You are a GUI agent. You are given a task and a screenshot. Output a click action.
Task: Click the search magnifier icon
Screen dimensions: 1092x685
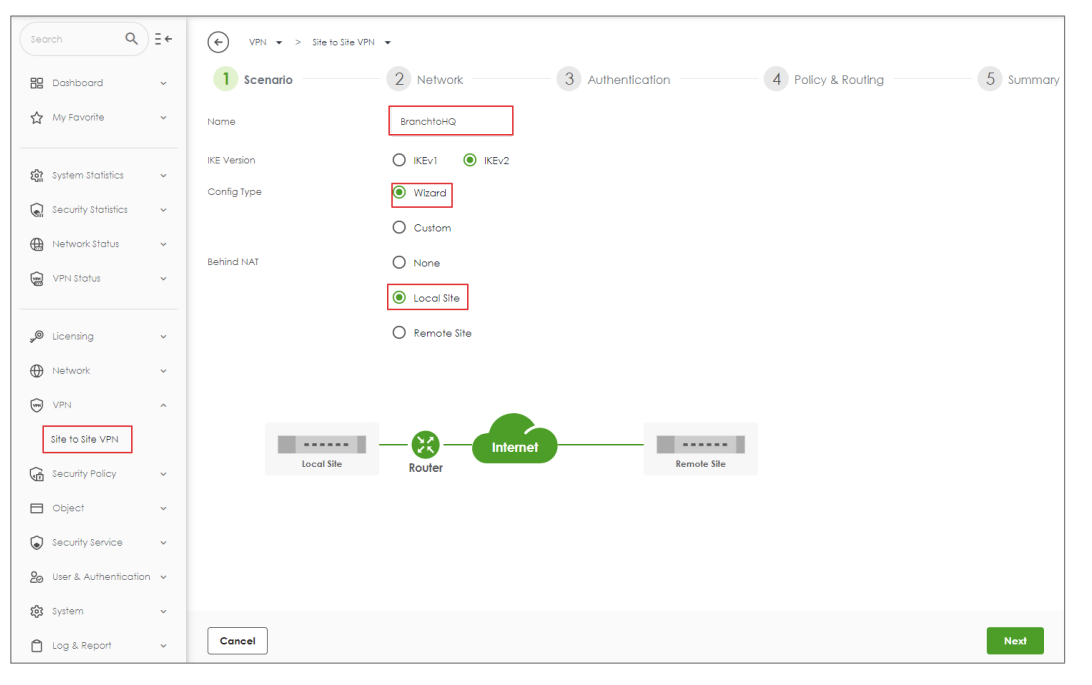(131, 39)
